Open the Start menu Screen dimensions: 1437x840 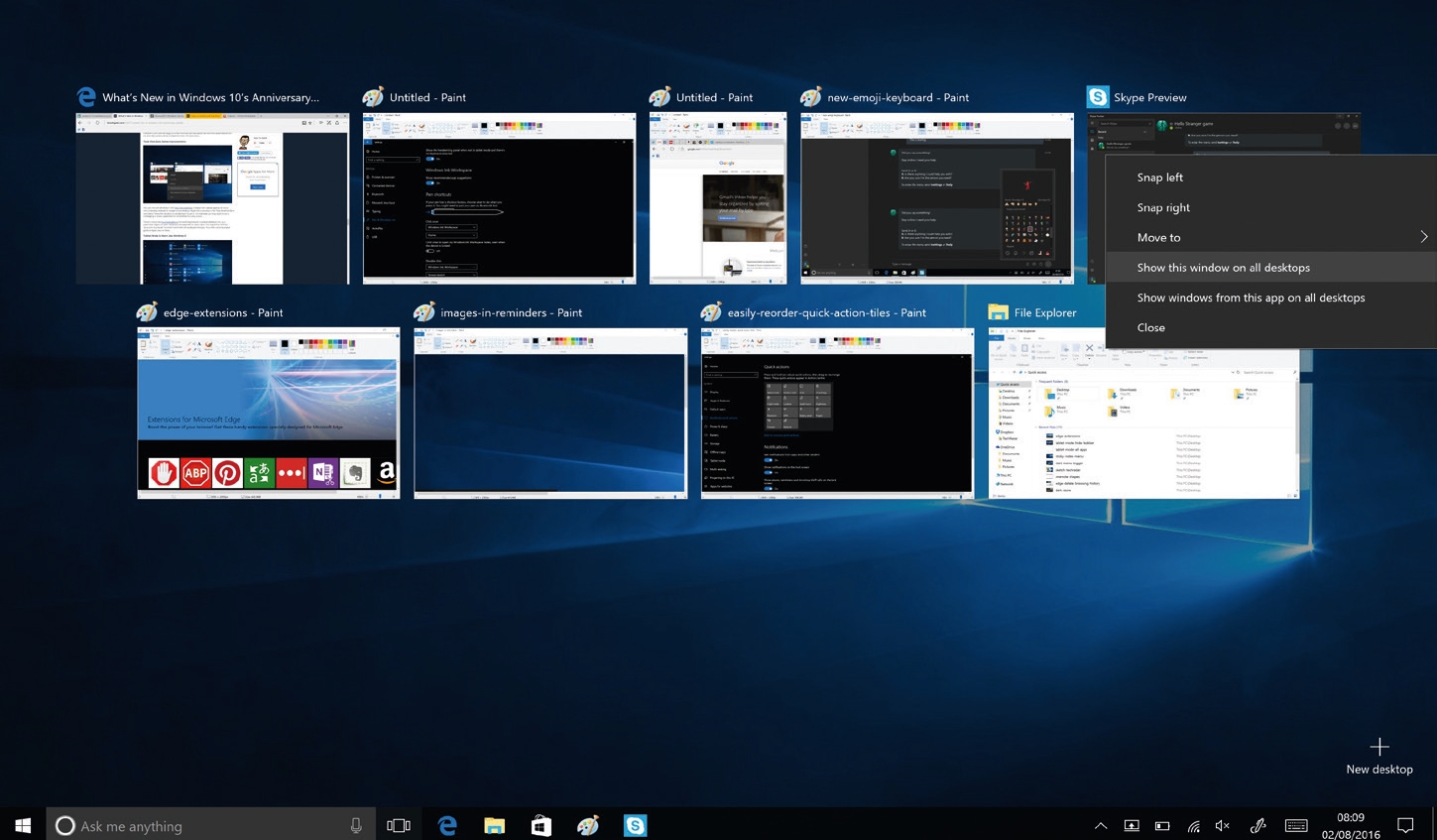point(23,825)
